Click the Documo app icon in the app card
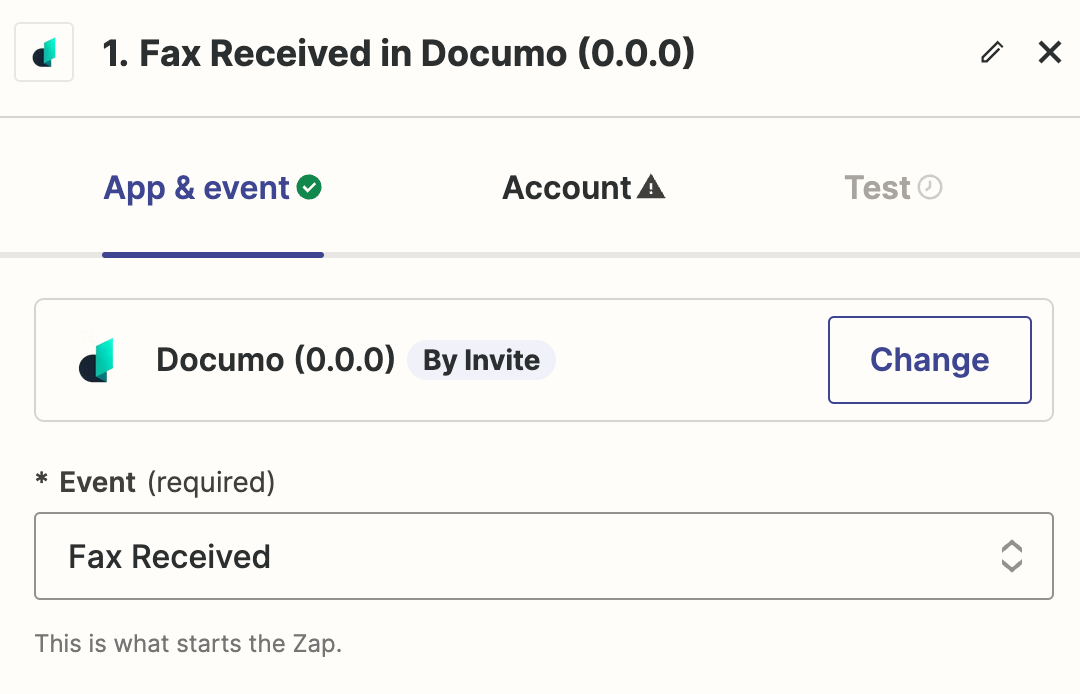Screen dimensions: 1080x694 point(96,360)
